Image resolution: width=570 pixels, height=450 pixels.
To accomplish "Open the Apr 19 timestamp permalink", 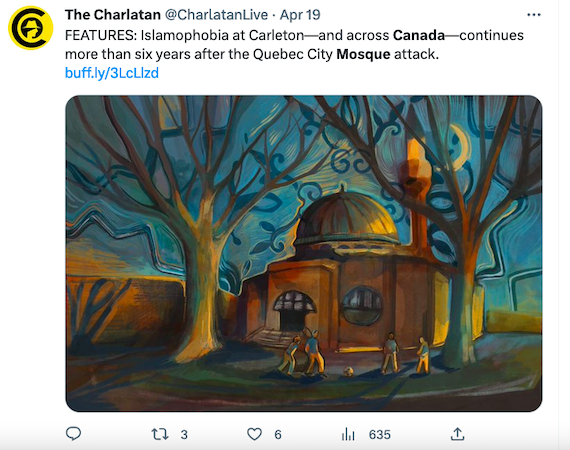I will (x=300, y=15).
